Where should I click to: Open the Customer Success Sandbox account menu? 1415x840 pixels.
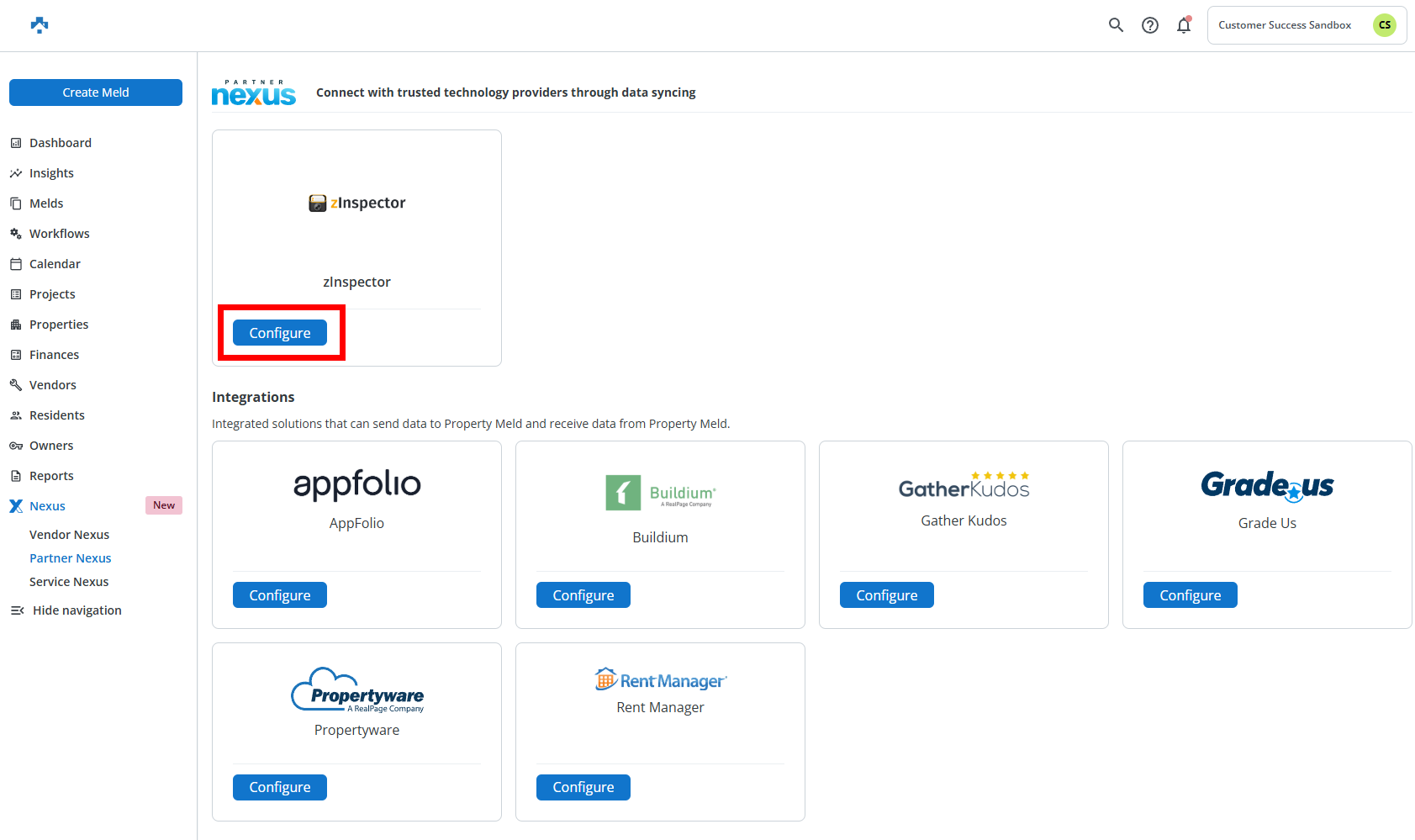[1285, 25]
